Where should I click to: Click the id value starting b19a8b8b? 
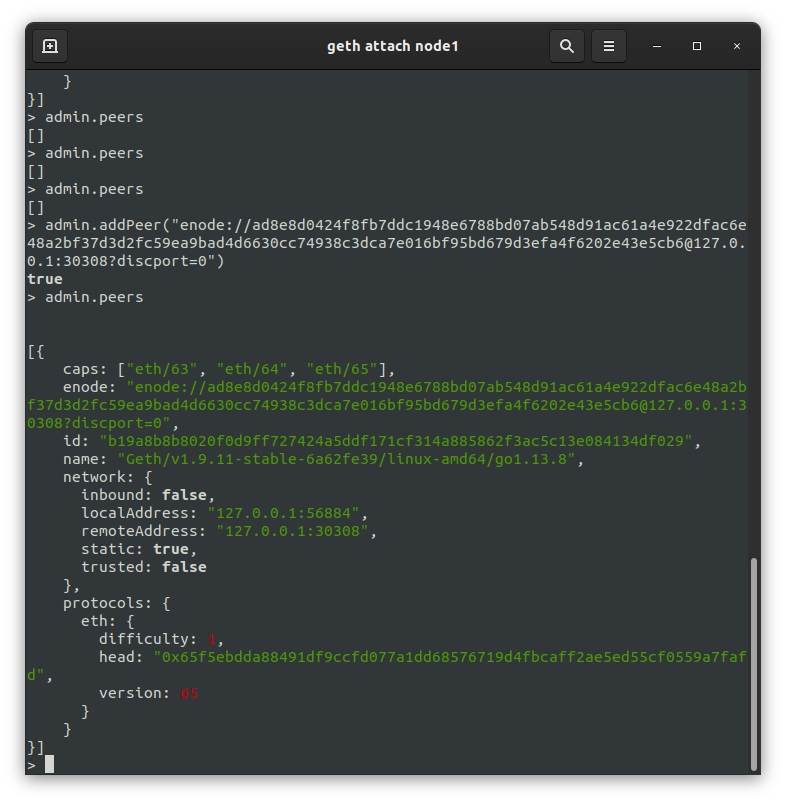coord(396,441)
